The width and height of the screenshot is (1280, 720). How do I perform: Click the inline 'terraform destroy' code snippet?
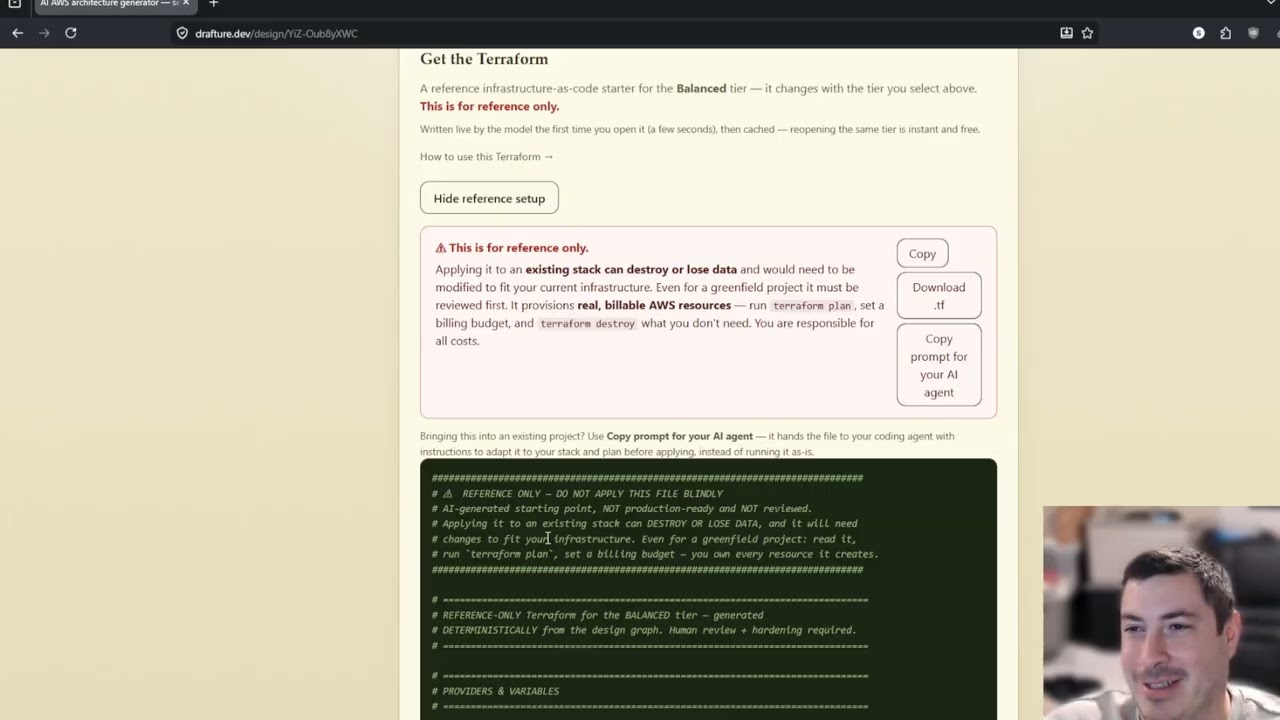(587, 324)
